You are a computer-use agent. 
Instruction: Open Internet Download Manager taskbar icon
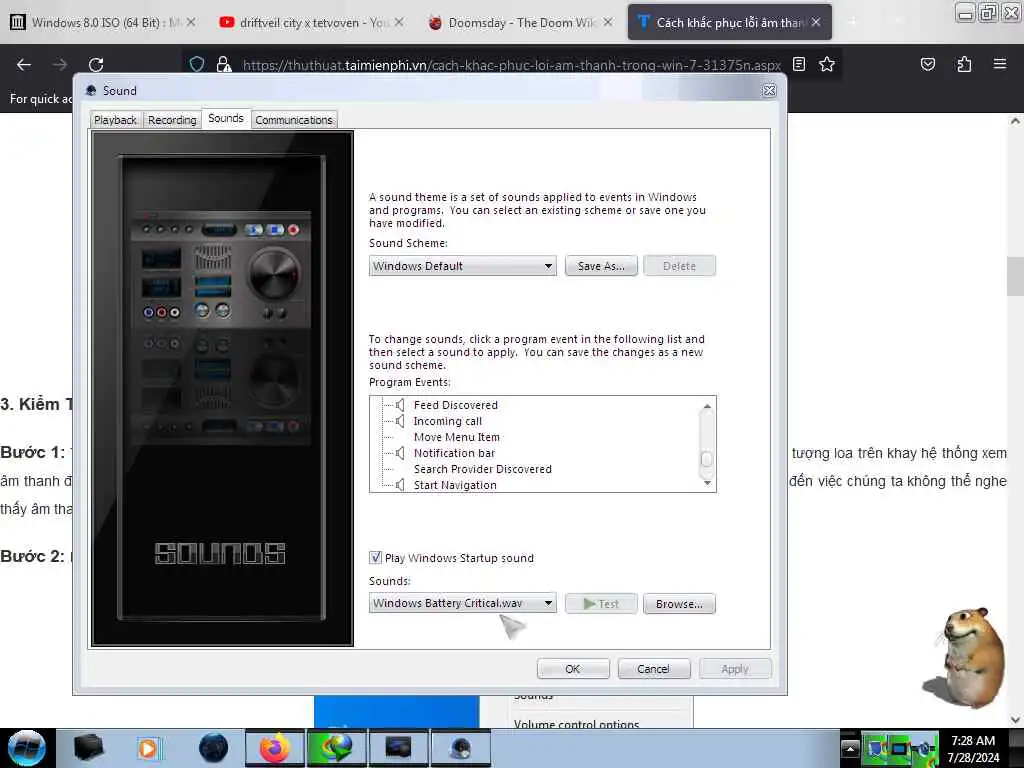337,748
